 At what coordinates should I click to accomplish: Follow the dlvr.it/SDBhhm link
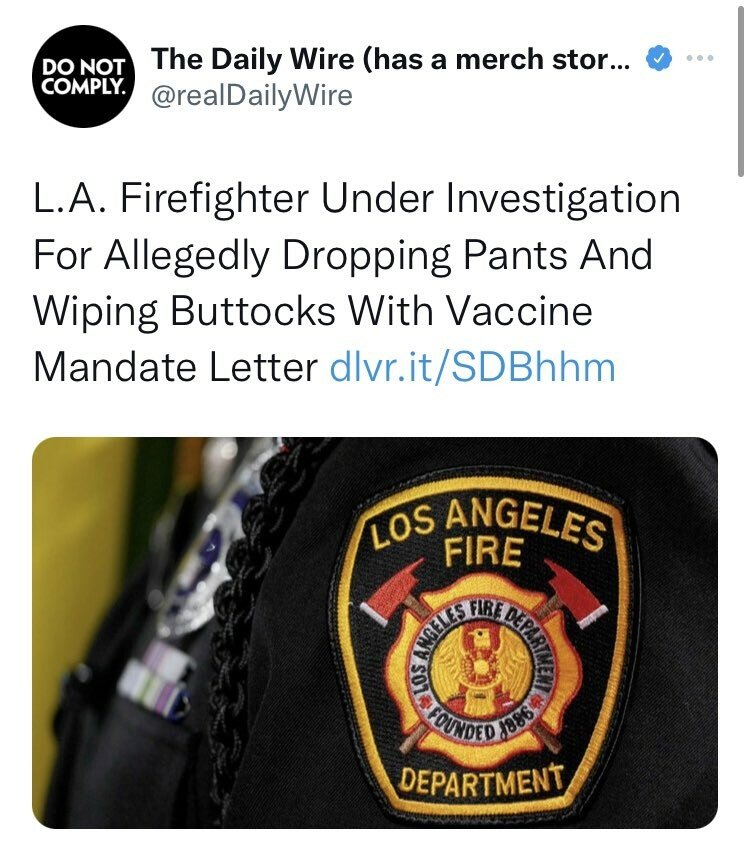(472, 367)
